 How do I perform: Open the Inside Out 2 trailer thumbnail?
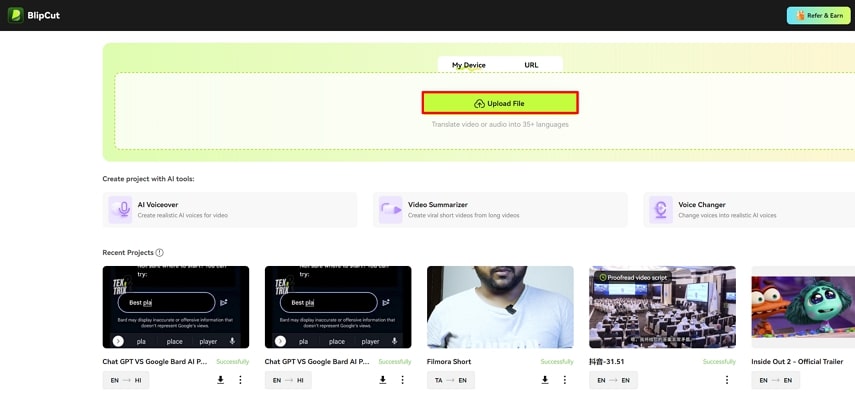pyautogui.click(x=803, y=307)
